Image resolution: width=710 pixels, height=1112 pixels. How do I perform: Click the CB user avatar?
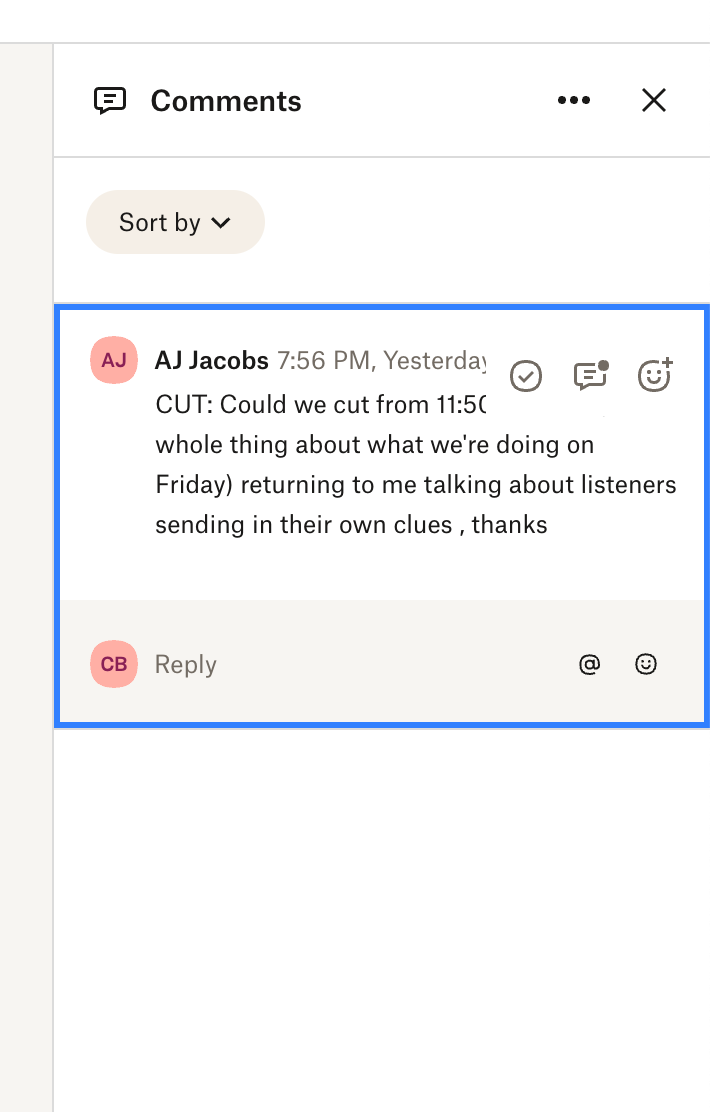pos(113,664)
